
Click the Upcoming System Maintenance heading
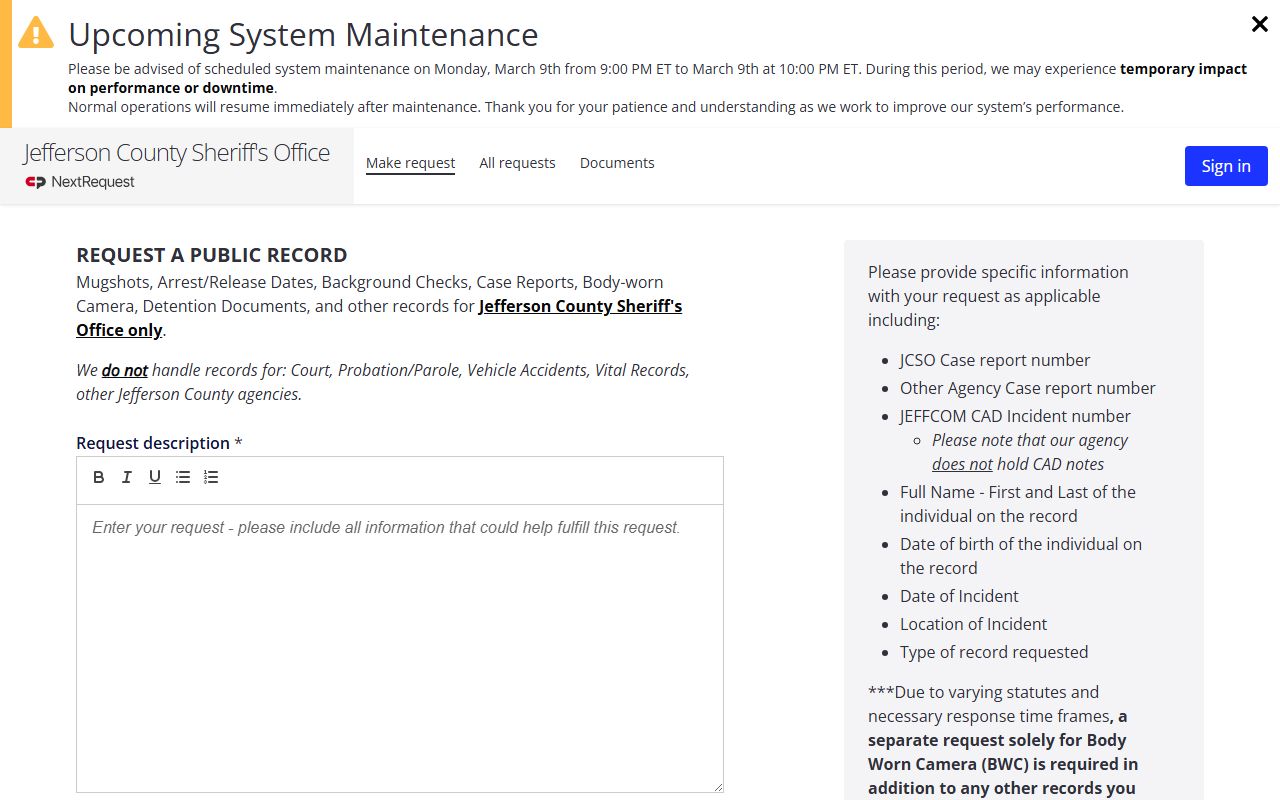click(x=303, y=35)
